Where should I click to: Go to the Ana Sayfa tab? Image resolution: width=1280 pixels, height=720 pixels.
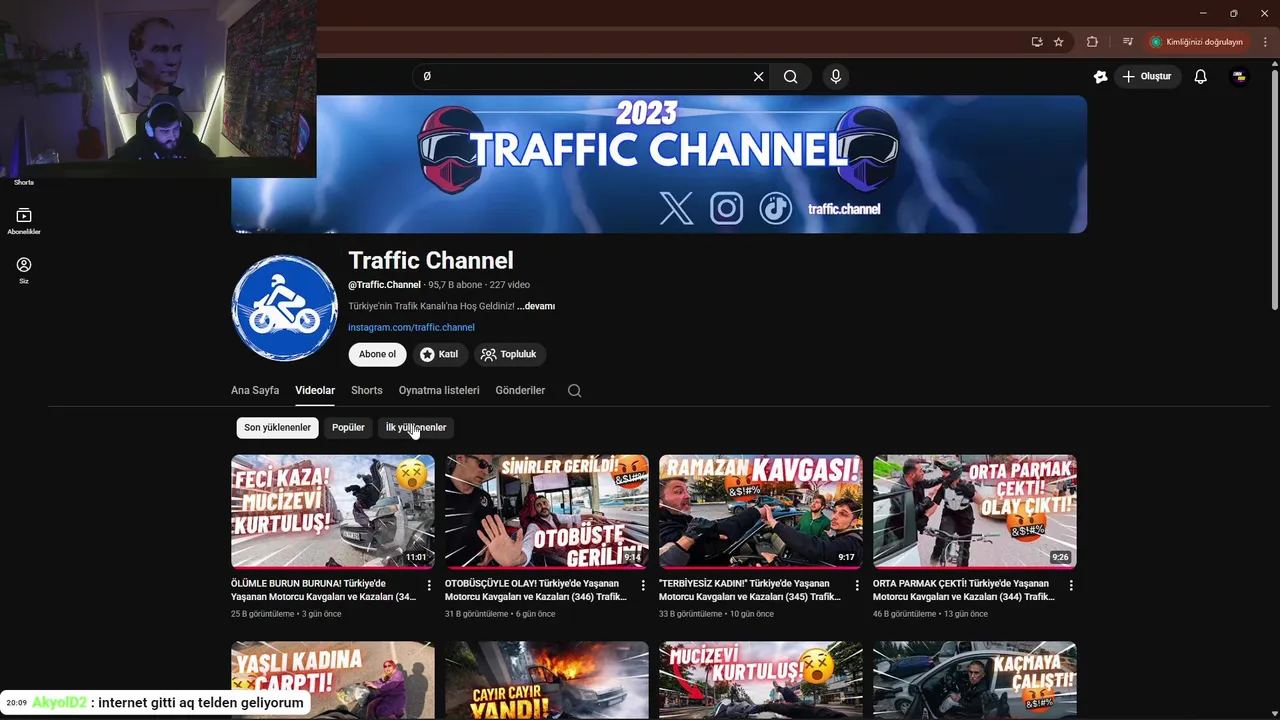tap(255, 391)
